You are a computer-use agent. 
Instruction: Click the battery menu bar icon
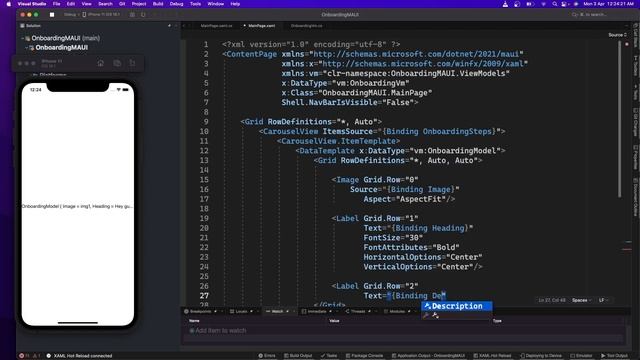[x=530, y=4]
